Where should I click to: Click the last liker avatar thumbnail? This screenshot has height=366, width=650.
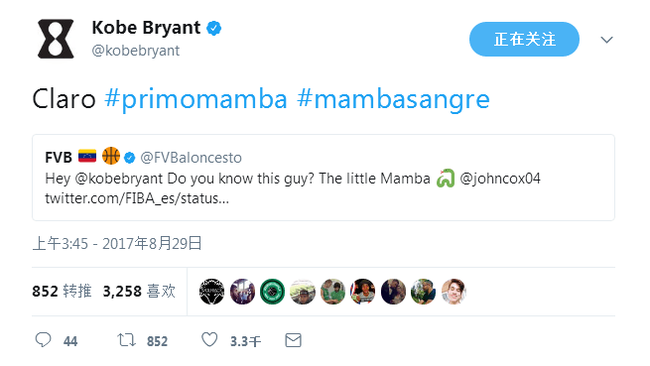click(x=454, y=292)
